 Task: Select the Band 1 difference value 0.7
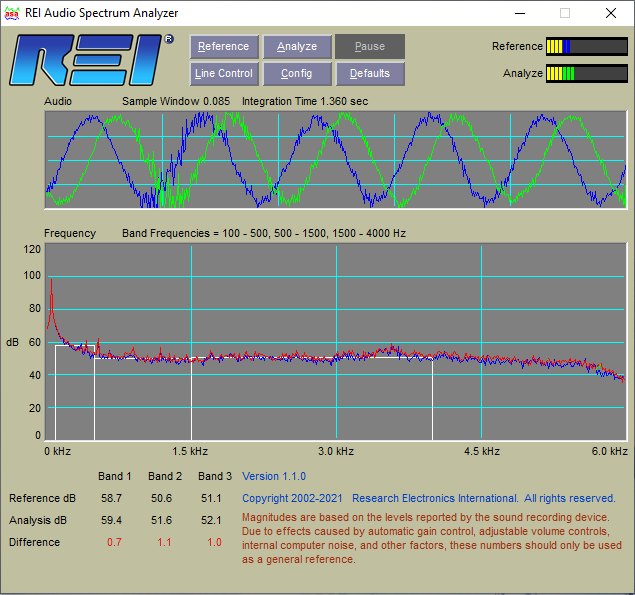coord(114,542)
